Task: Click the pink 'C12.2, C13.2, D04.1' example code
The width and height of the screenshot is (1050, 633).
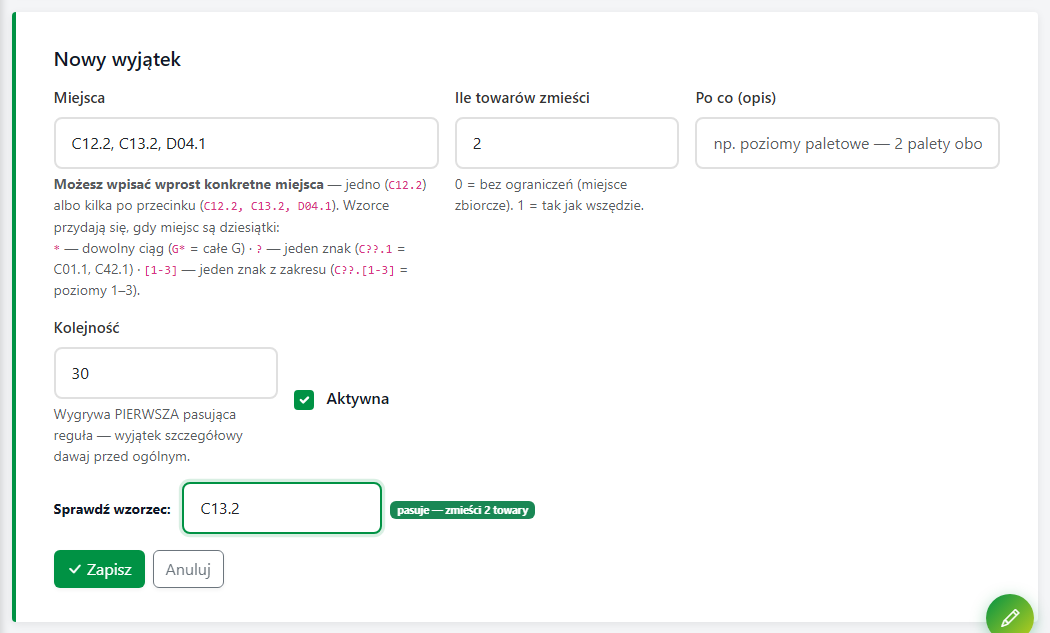Action: point(268,207)
